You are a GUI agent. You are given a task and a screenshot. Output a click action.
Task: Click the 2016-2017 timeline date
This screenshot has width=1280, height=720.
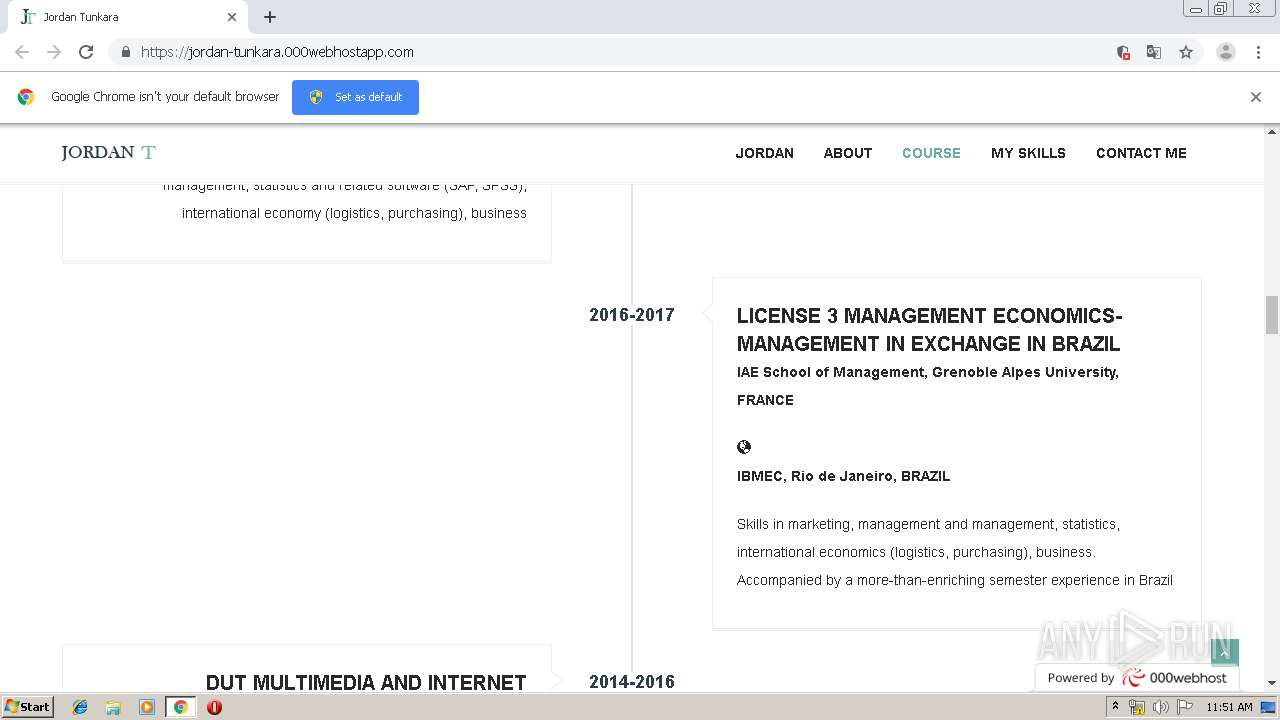(x=632, y=315)
